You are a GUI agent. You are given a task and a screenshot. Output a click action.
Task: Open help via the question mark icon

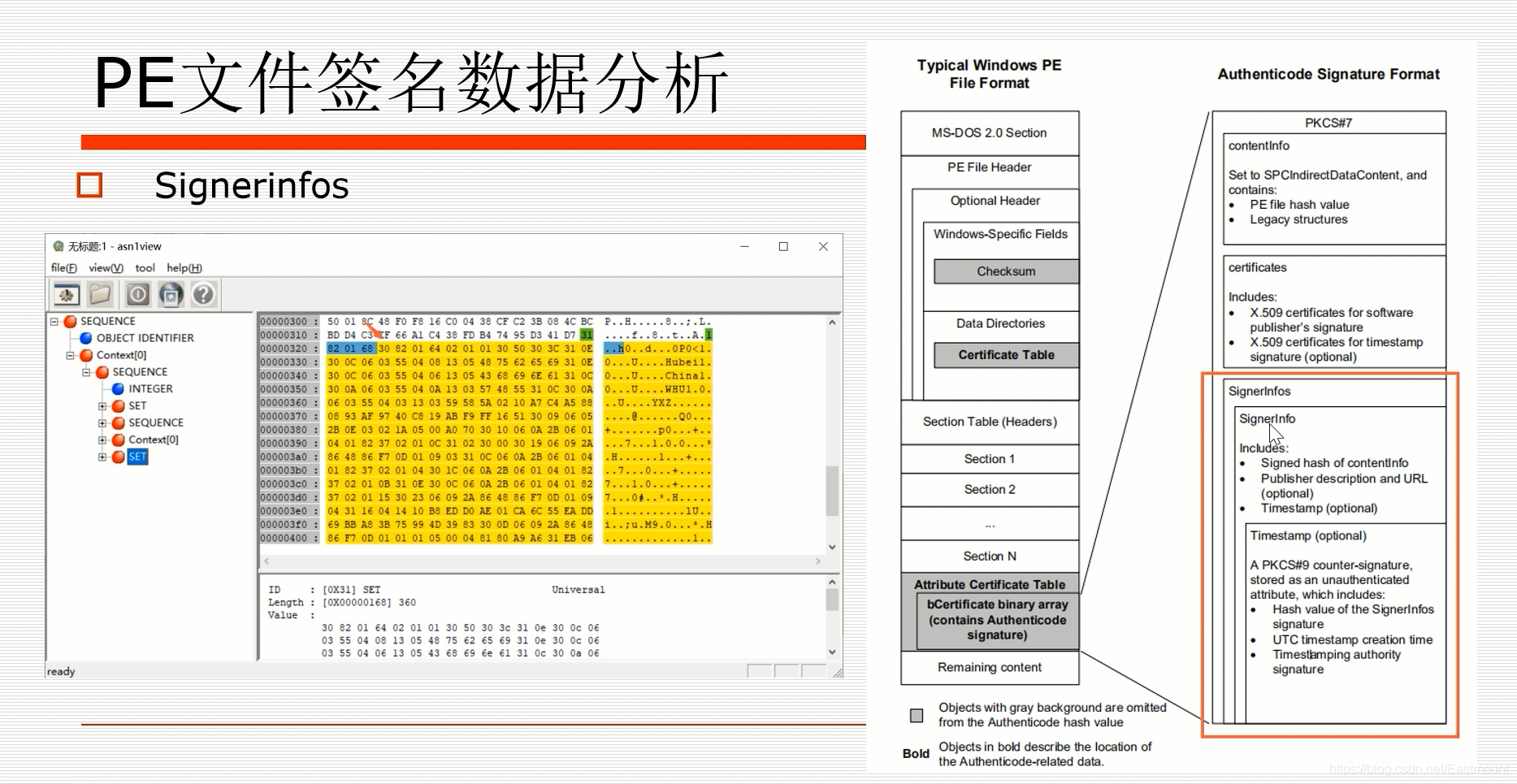[x=203, y=294]
